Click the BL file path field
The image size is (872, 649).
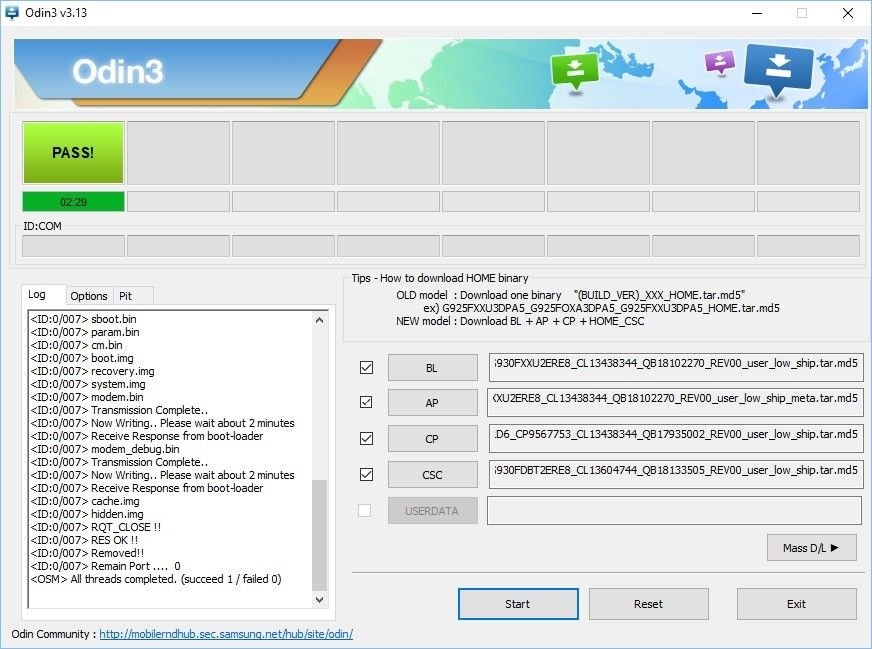(x=676, y=367)
